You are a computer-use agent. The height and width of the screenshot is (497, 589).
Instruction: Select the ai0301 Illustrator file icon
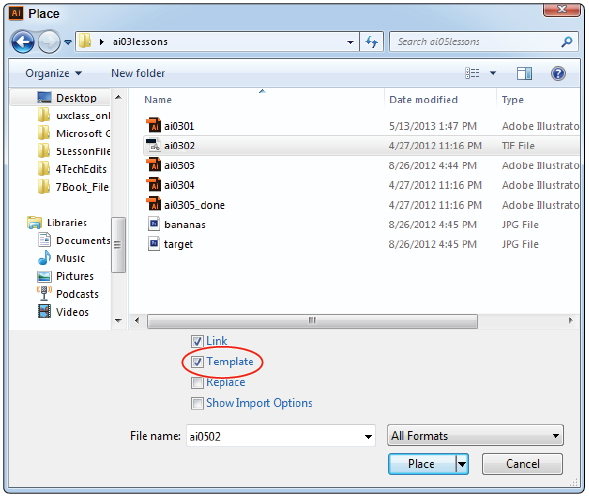(153, 125)
